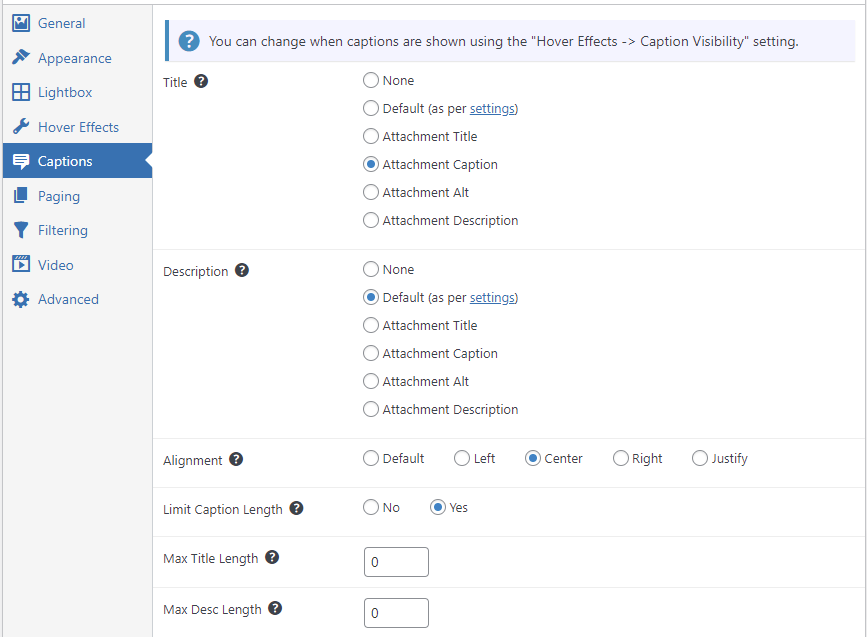The height and width of the screenshot is (637, 867).
Task: Set Description to Attachment Description
Action: (370, 409)
